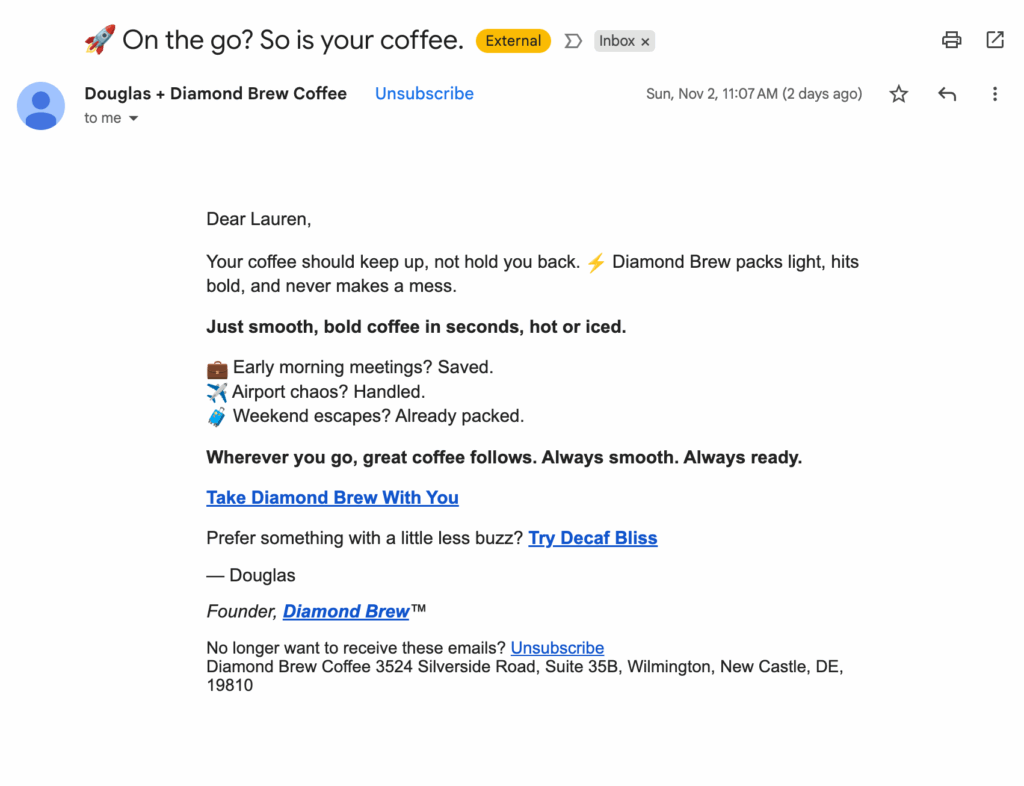Star this email

click(898, 93)
